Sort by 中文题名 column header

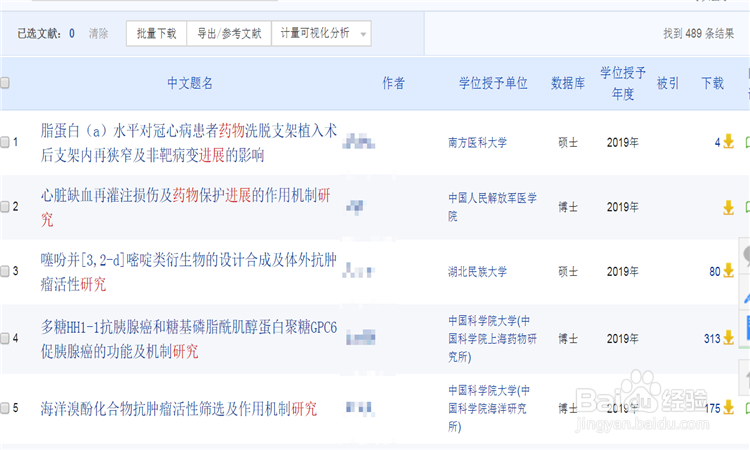click(190, 83)
